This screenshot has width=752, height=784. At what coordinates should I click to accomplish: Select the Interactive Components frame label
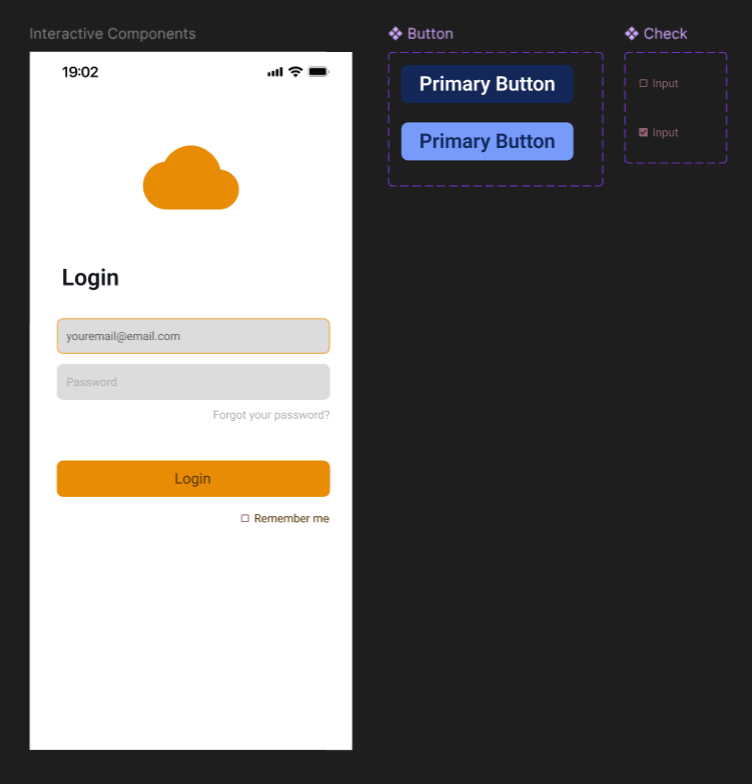pos(112,34)
